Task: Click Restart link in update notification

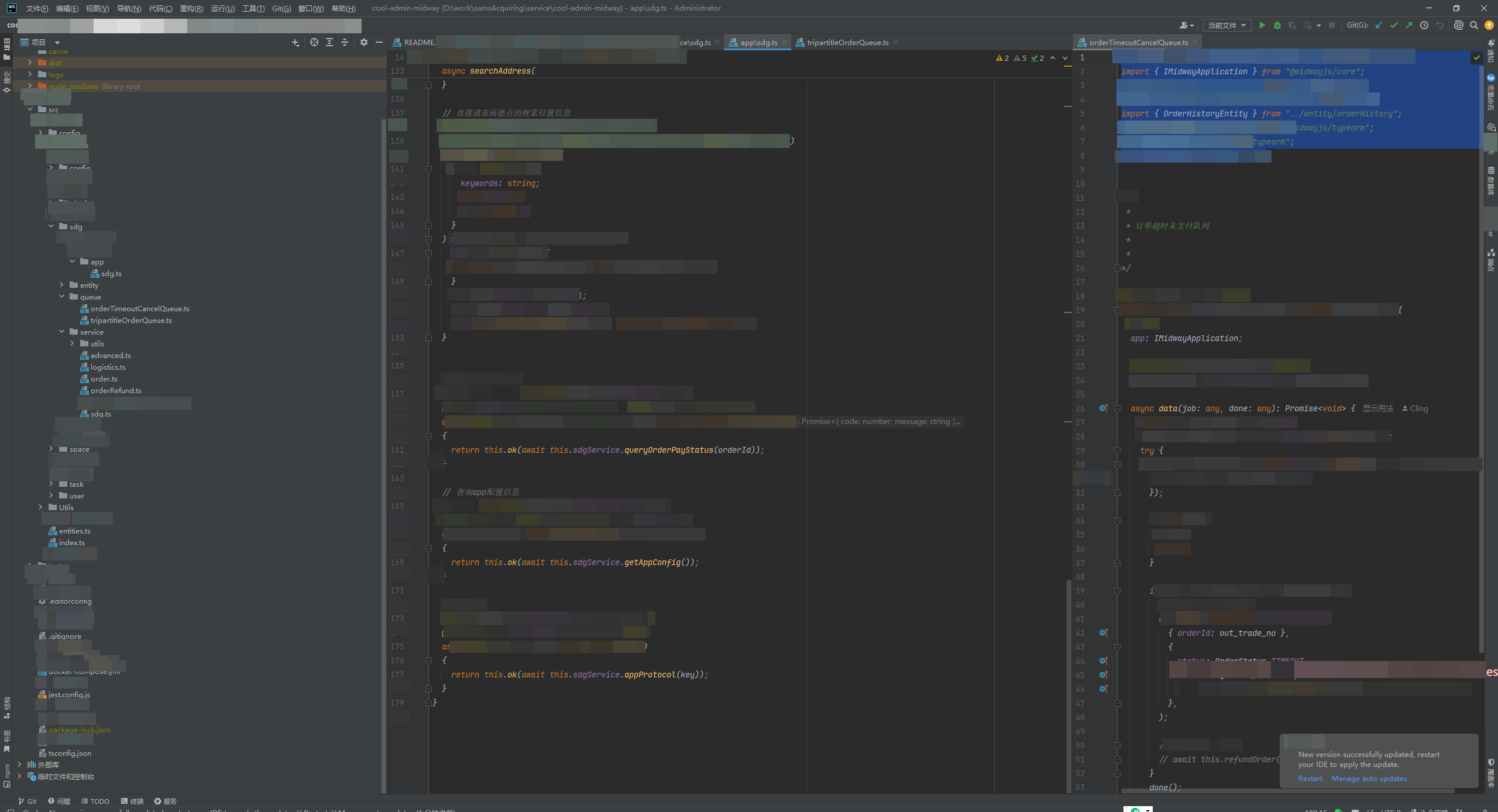Action: tap(1310, 779)
